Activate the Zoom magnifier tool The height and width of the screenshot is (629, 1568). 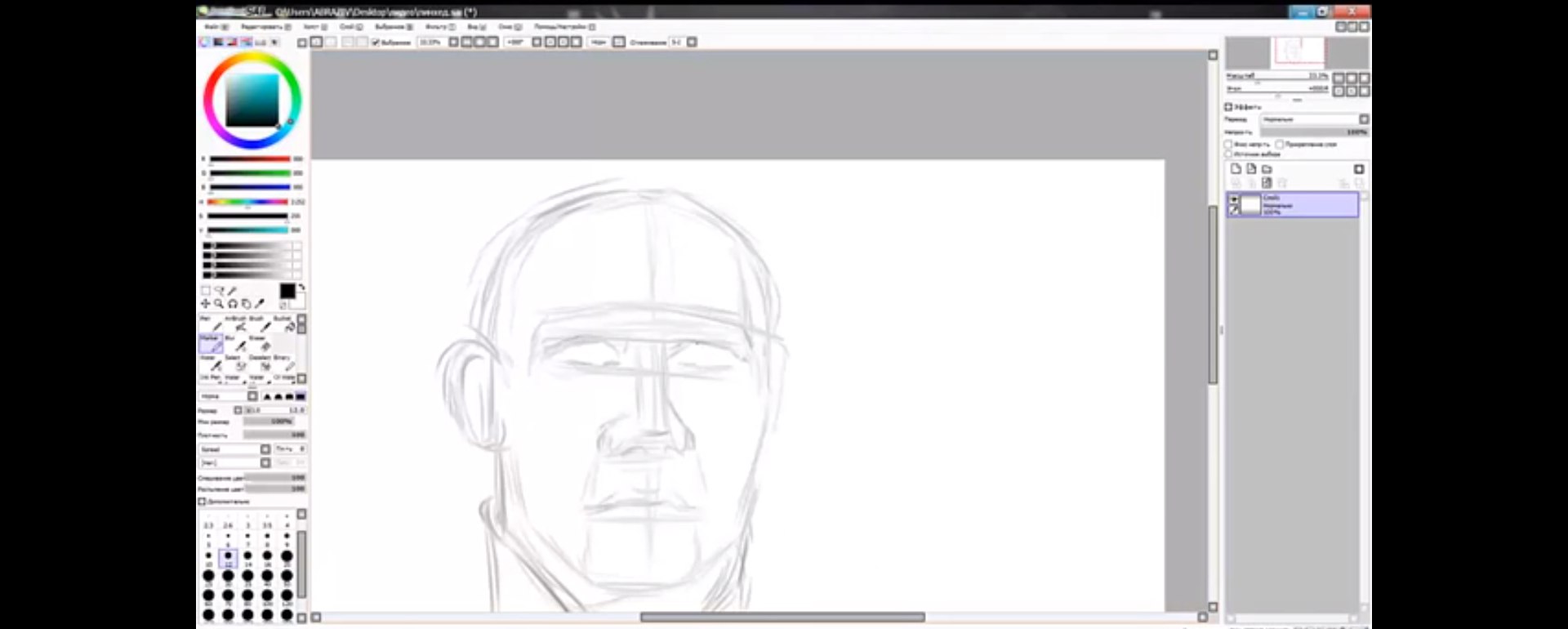tap(219, 304)
